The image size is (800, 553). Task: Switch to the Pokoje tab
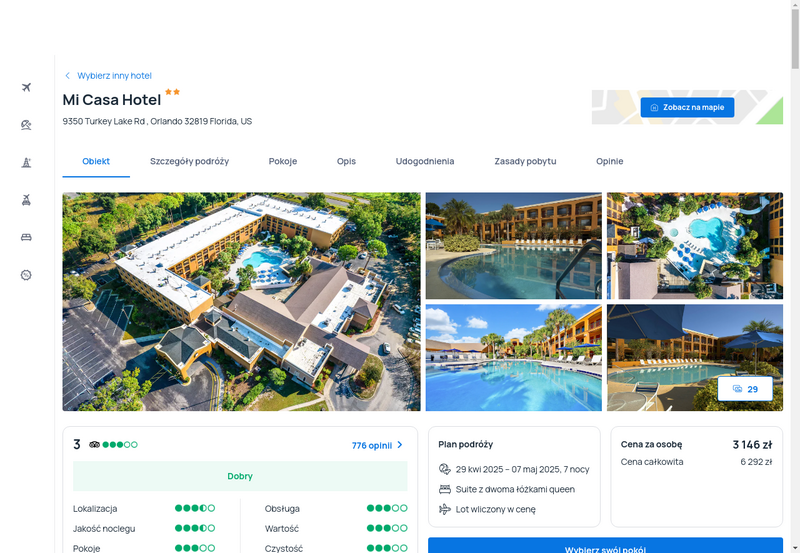click(283, 161)
